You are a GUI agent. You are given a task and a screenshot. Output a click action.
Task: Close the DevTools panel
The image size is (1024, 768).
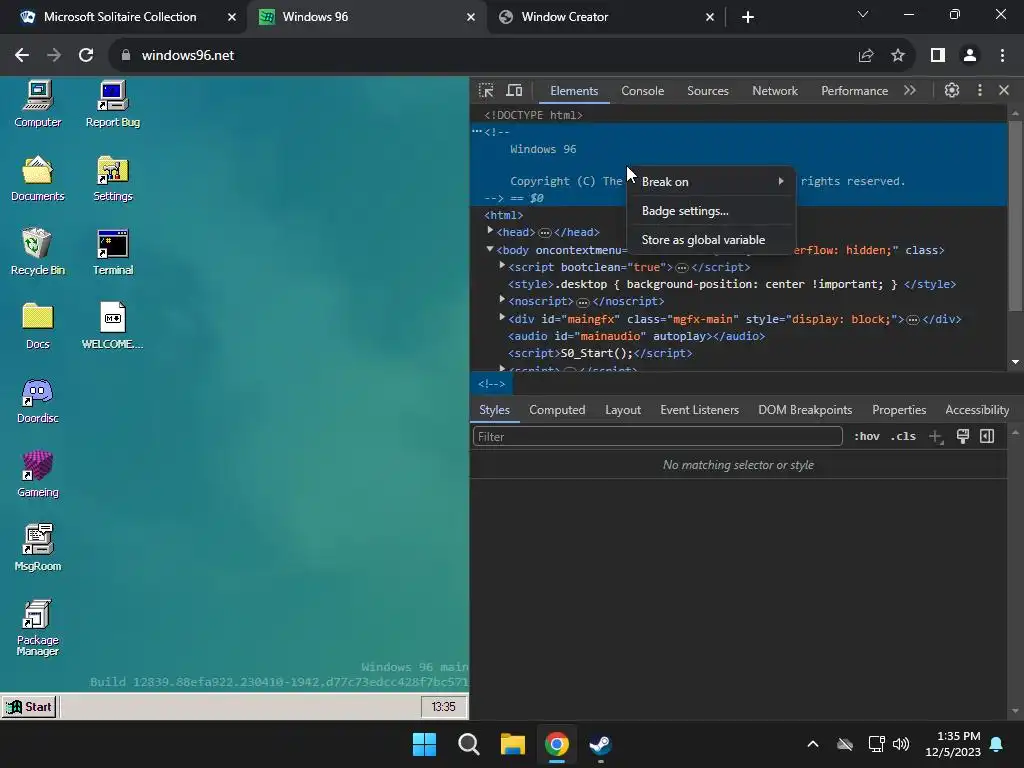[1004, 90]
